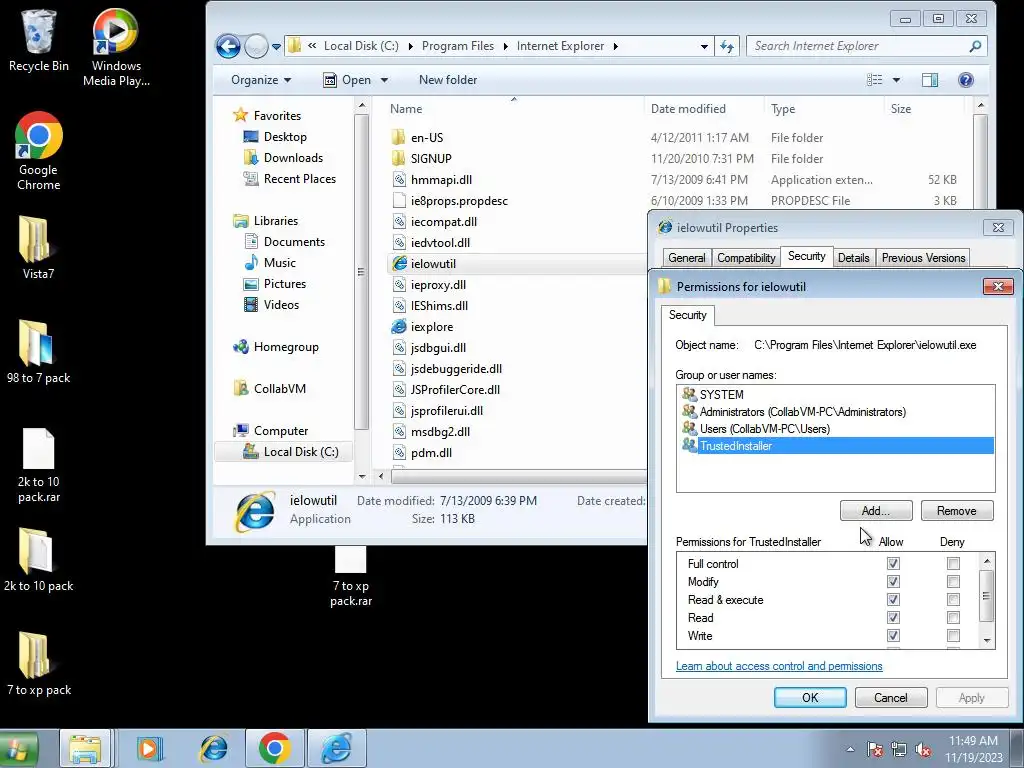Switch to the Details tab
Screen dimensions: 1024x768
(x=853, y=258)
